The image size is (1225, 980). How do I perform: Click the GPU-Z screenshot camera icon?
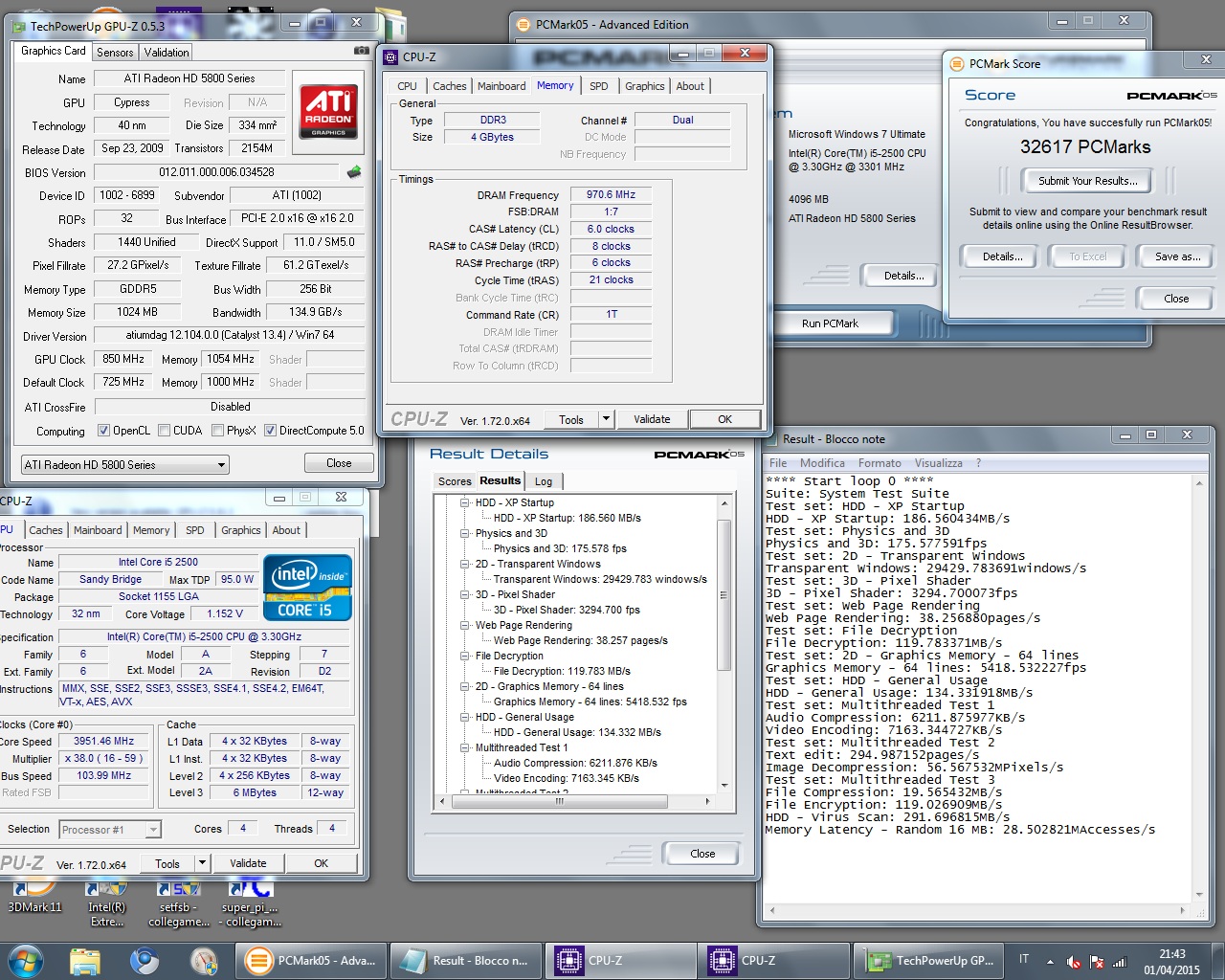point(361,51)
